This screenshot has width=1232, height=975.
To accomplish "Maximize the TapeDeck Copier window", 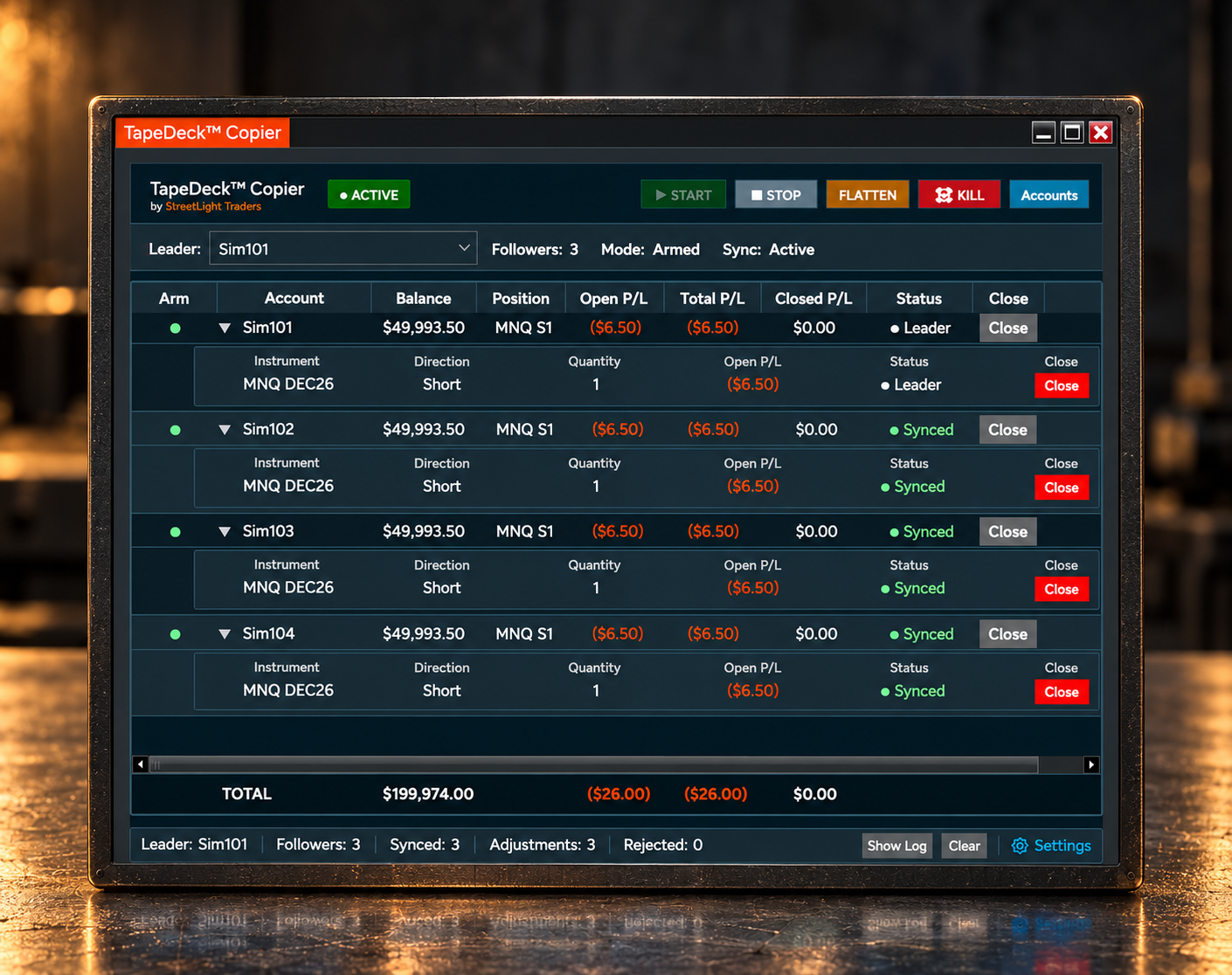I will point(1072,133).
